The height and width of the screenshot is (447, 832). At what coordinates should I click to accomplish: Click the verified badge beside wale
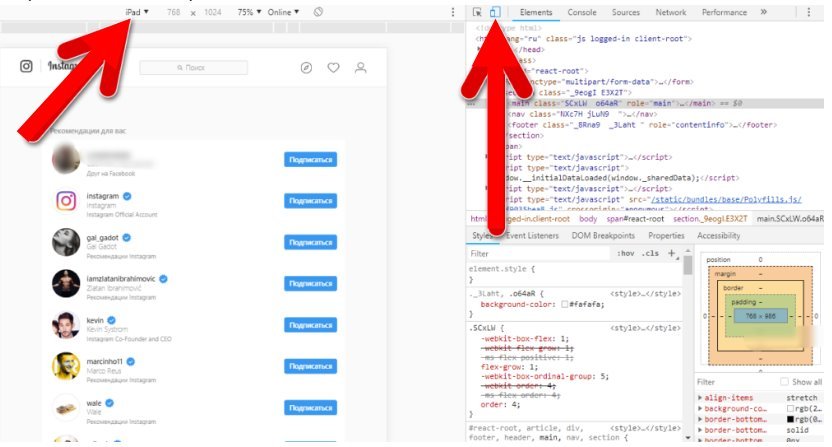point(109,403)
